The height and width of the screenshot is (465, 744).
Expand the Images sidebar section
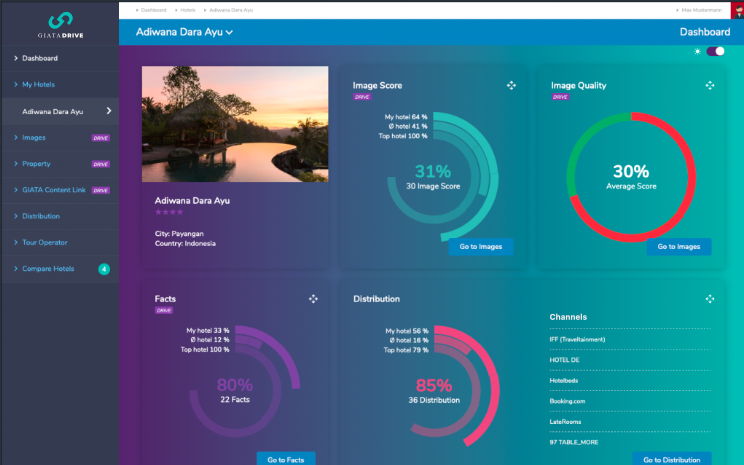(34, 137)
